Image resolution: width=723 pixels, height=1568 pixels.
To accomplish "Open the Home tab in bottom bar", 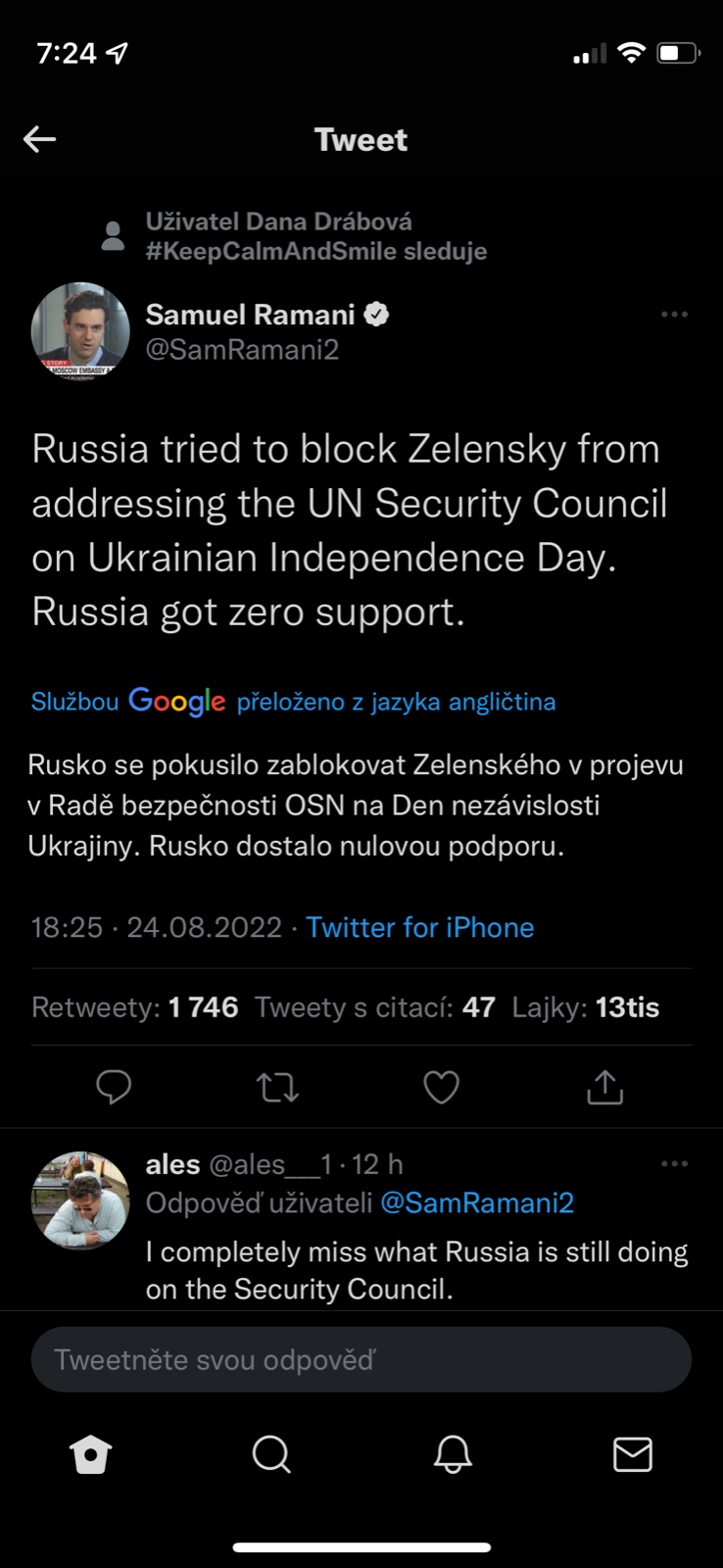I will 91,1455.
